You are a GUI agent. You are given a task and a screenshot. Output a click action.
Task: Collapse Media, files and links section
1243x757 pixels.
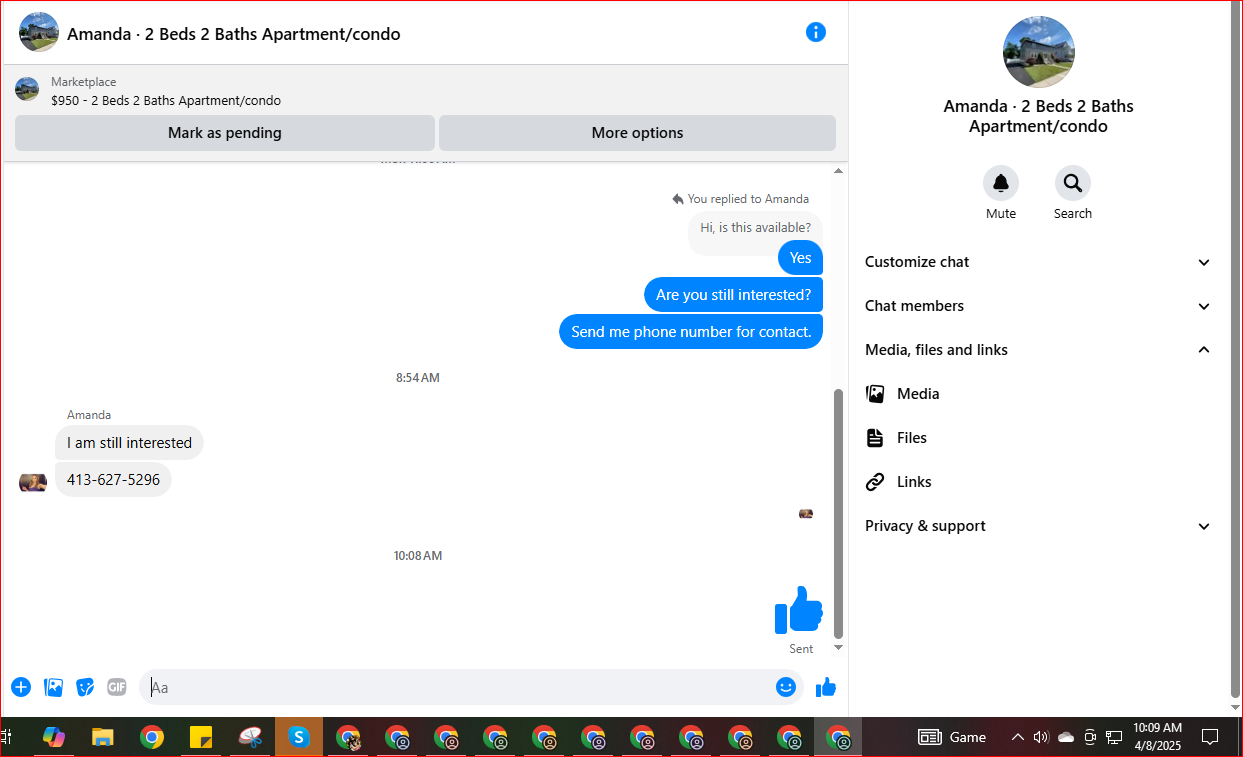point(1038,350)
